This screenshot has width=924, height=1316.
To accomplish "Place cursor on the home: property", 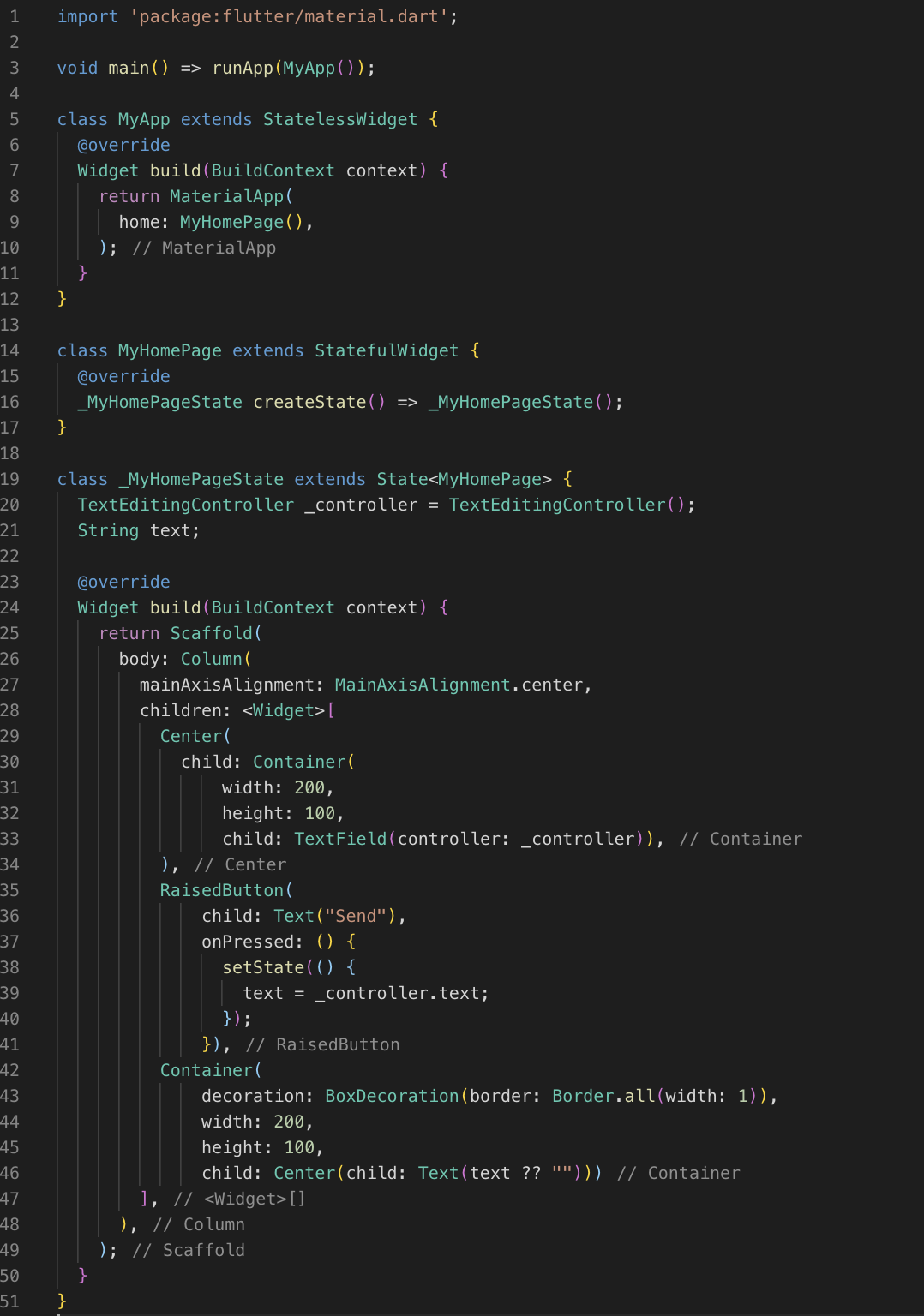I will 138,223.
